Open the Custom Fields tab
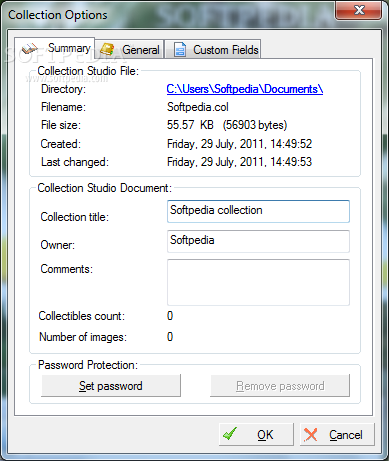The height and width of the screenshot is (461, 389). (213, 50)
